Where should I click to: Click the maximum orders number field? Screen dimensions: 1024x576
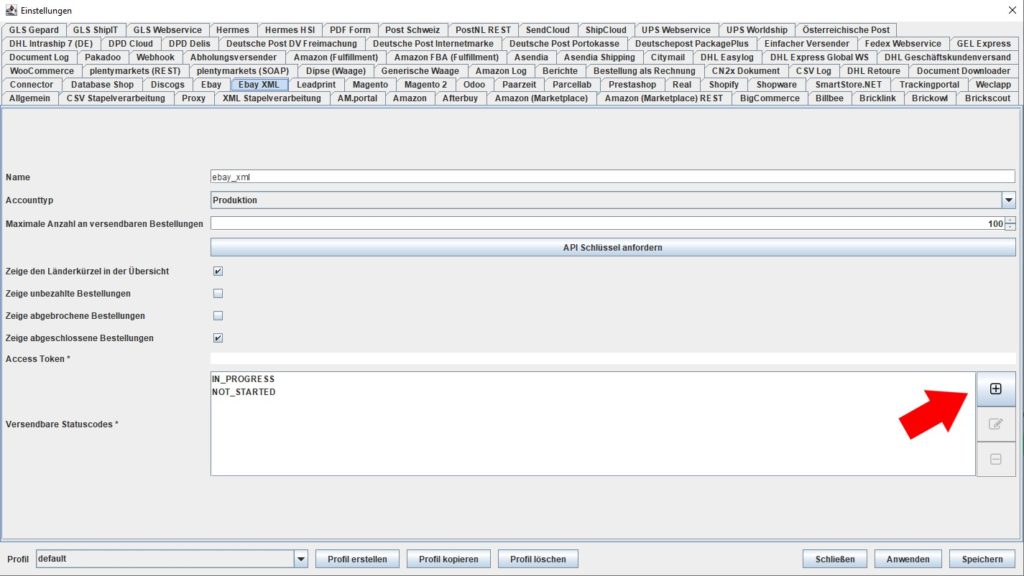[x=607, y=223]
